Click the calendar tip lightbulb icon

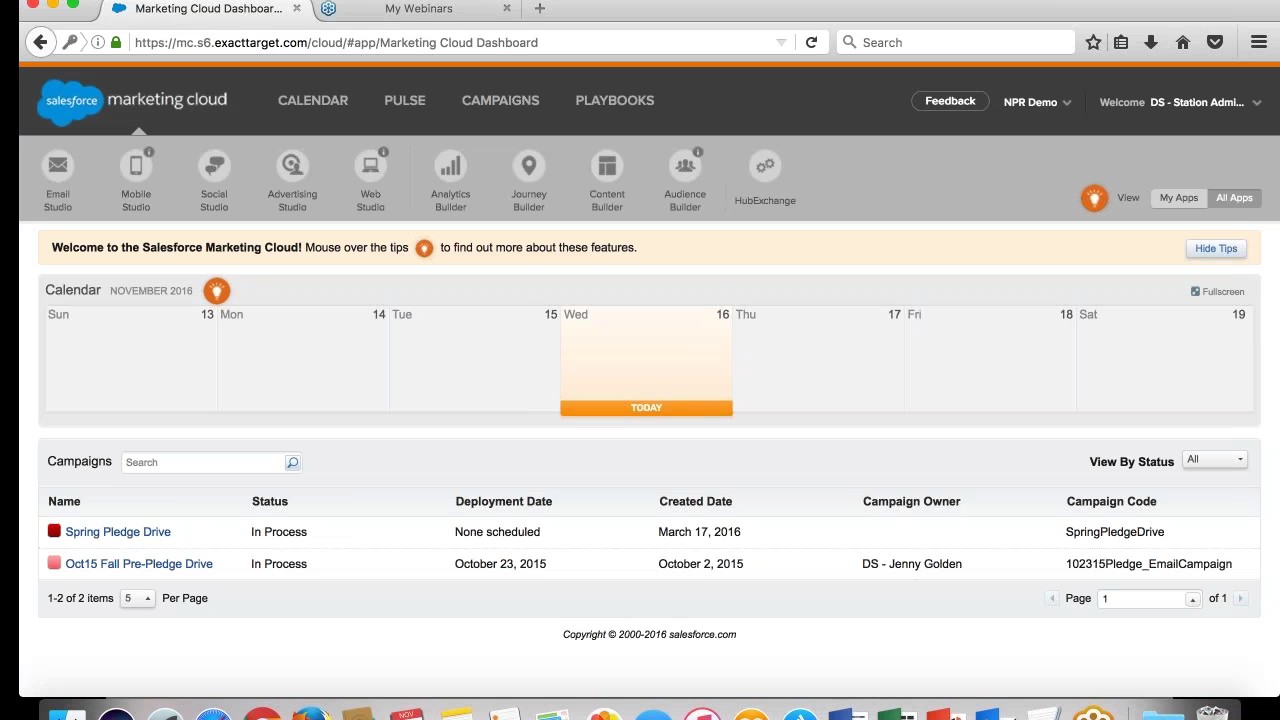tap(216, 291)
